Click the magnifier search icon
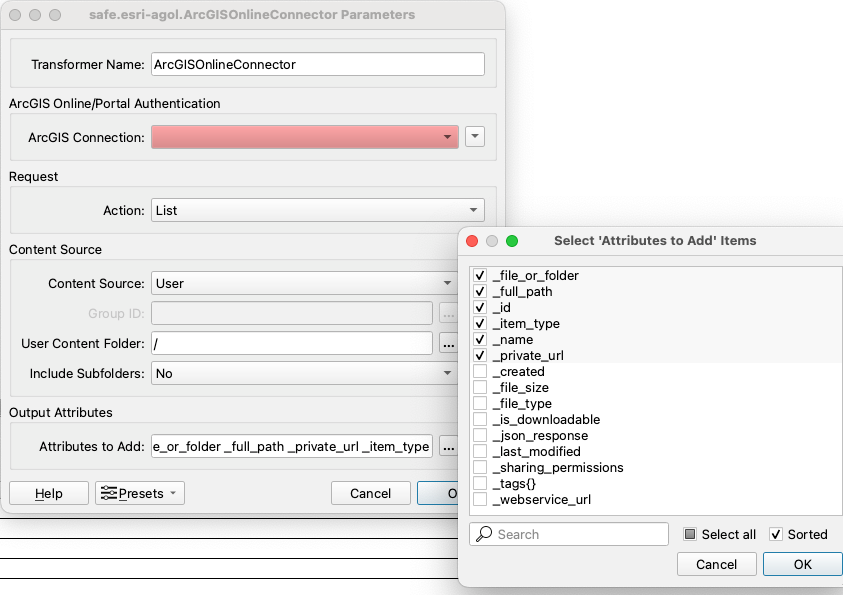This screenshot has width=843, height=595. (x=484, y=534)
